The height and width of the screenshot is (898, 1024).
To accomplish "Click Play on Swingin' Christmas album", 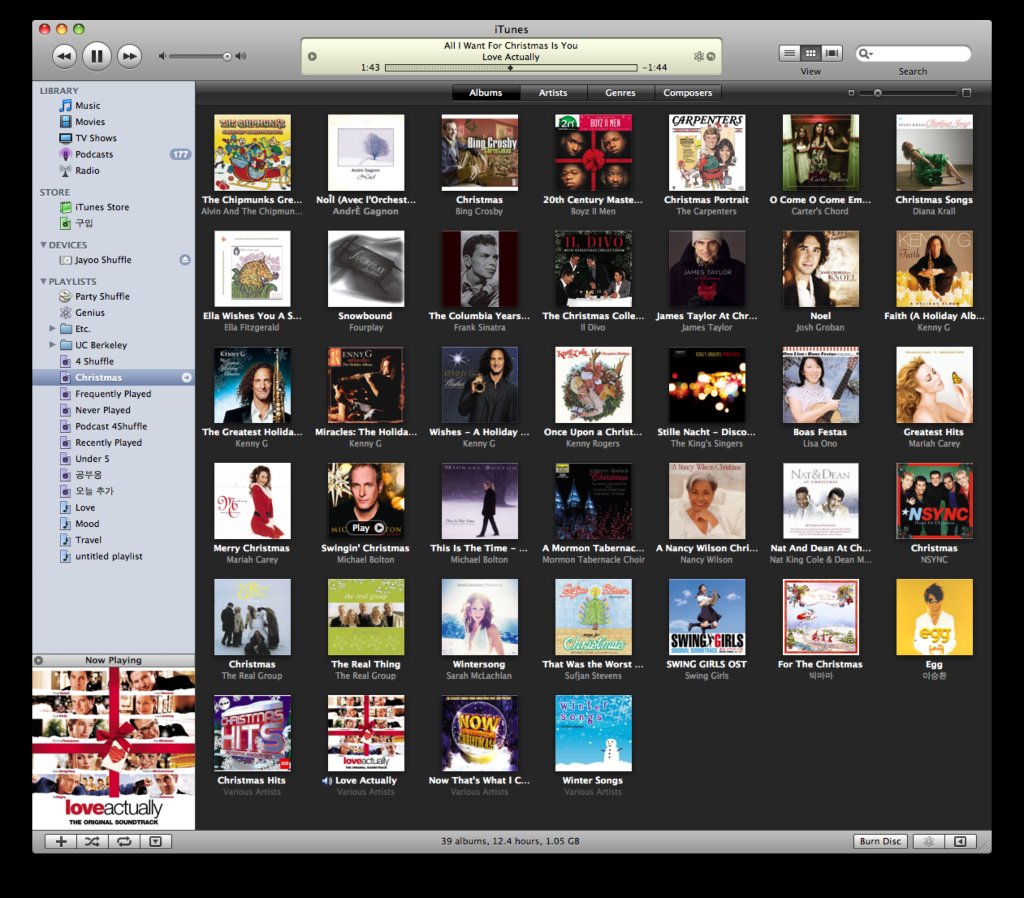I will point(368,528).
